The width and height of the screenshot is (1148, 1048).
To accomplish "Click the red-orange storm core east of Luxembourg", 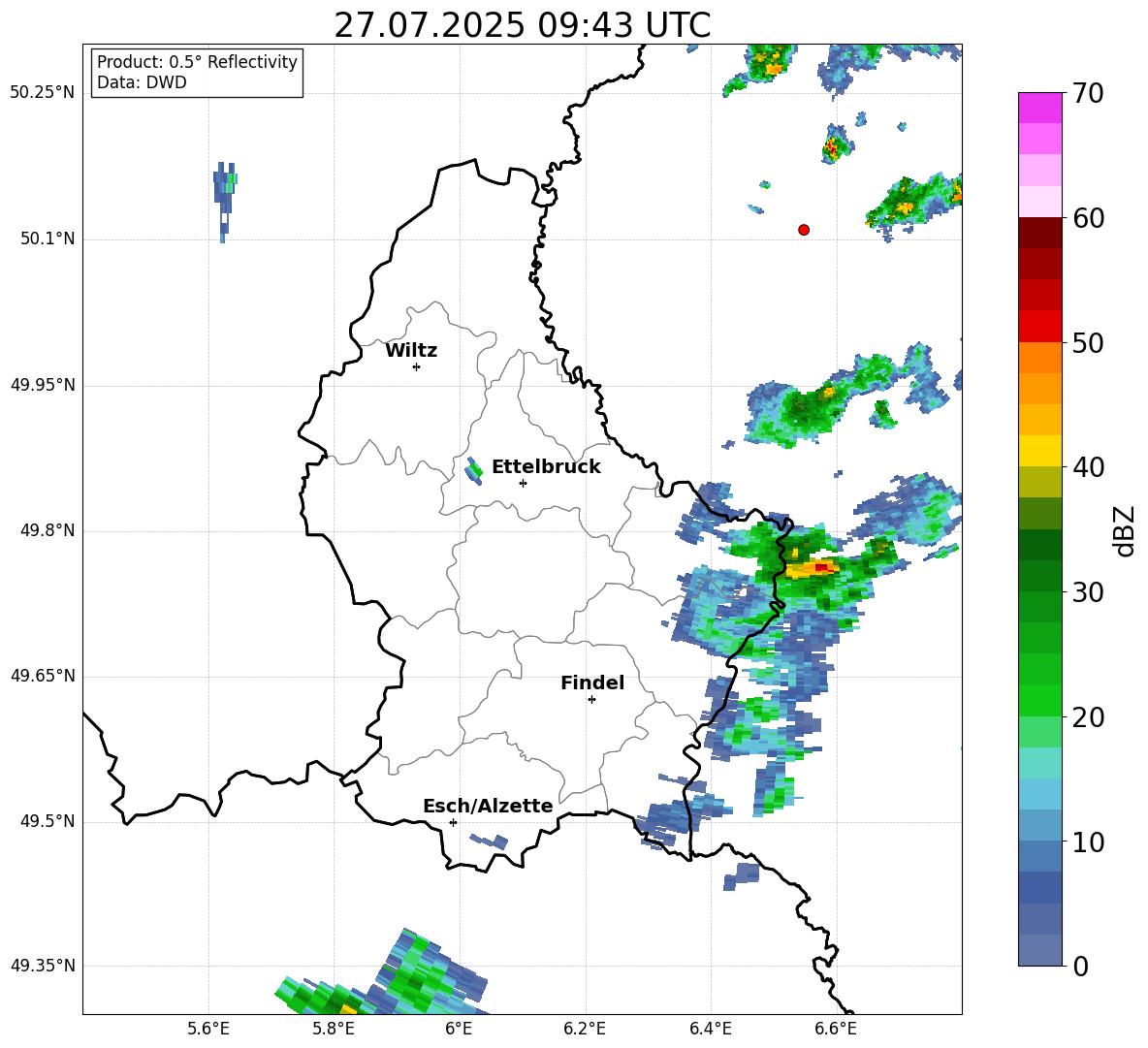I will [813, 568].
